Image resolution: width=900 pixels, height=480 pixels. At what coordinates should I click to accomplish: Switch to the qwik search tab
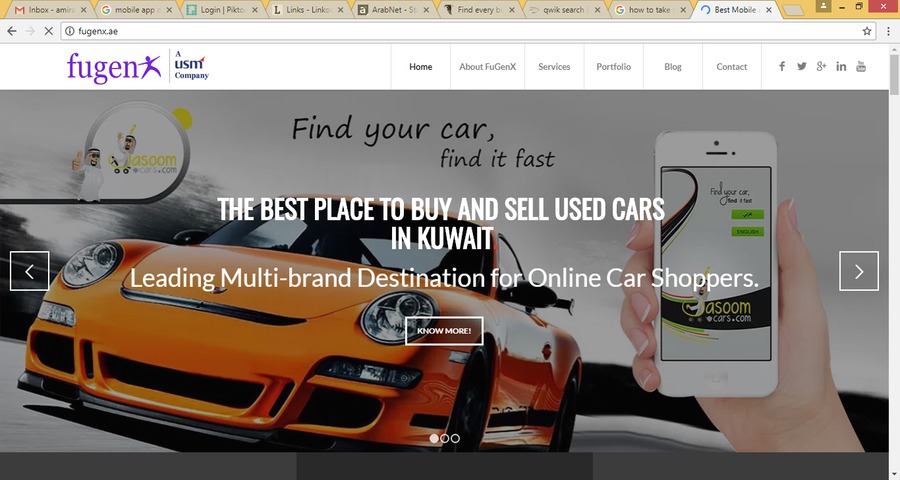point(565,10)
